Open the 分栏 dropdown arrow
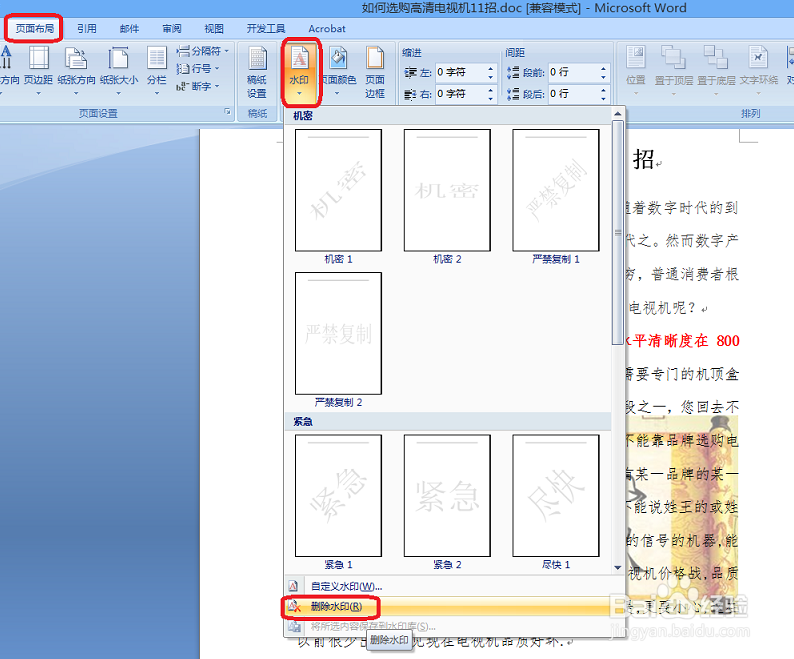 (x=156, y=94)
